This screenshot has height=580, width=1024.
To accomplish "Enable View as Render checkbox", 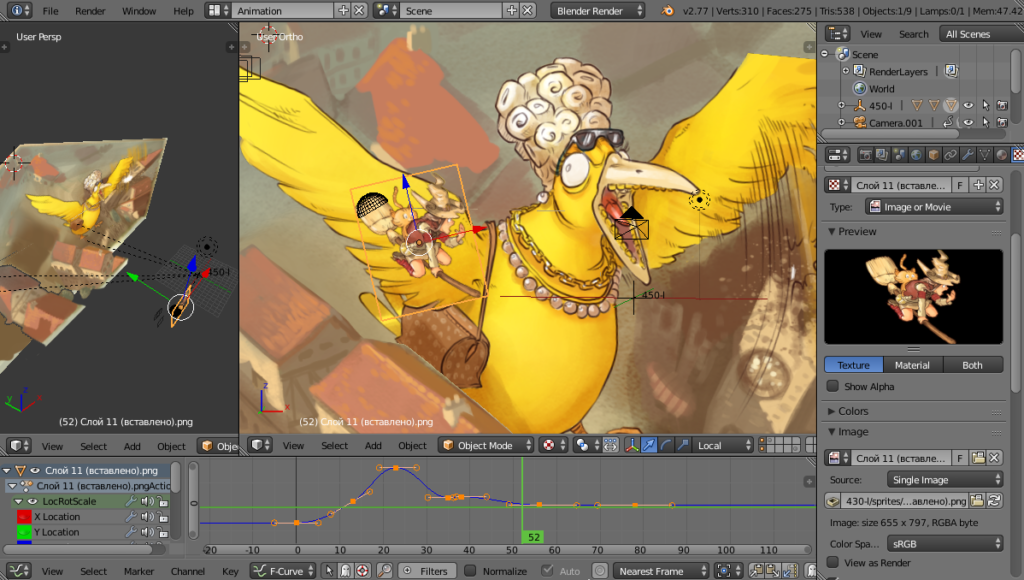I will click(833, 562).
